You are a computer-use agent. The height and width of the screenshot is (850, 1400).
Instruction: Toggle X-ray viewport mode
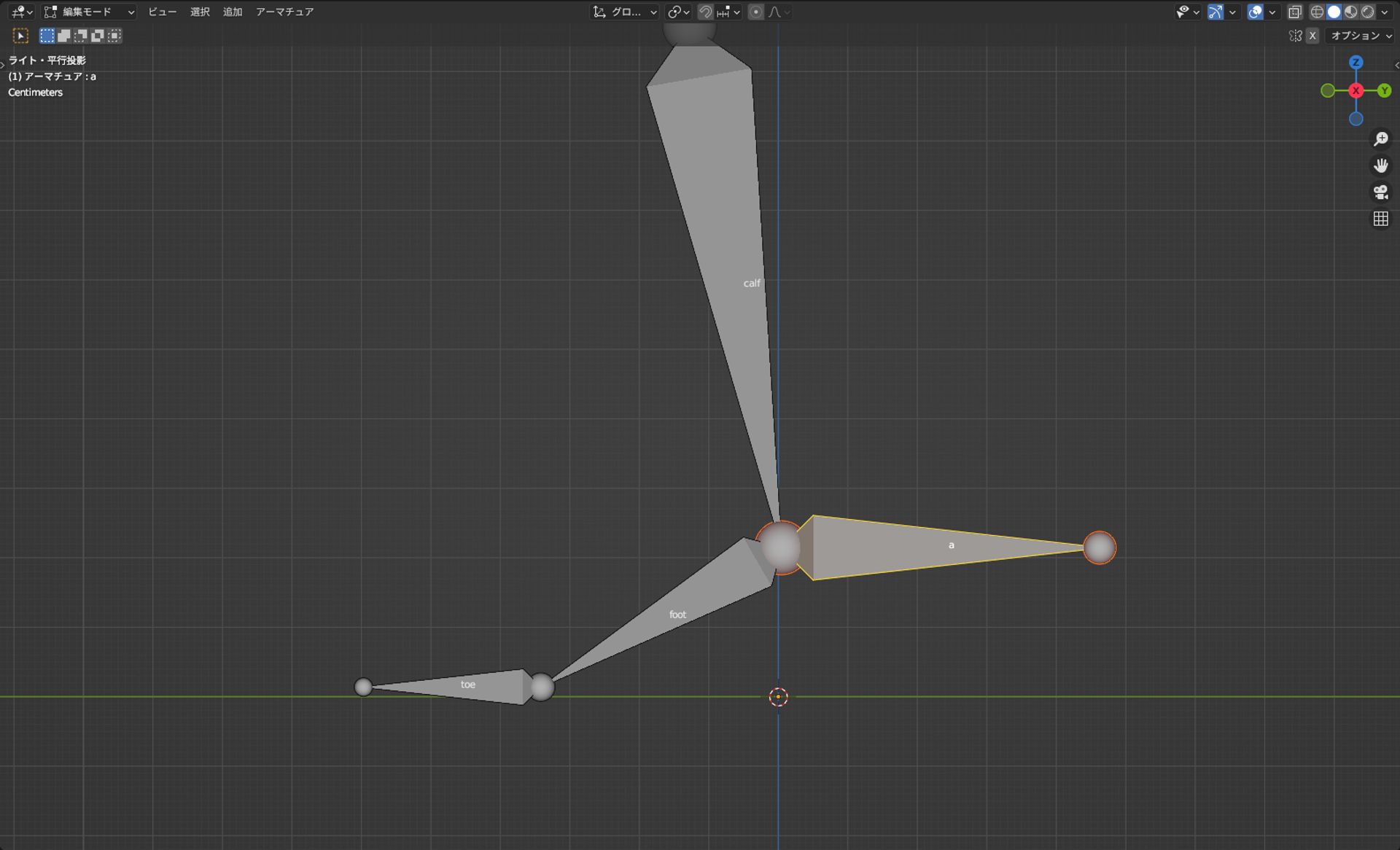1295,12
